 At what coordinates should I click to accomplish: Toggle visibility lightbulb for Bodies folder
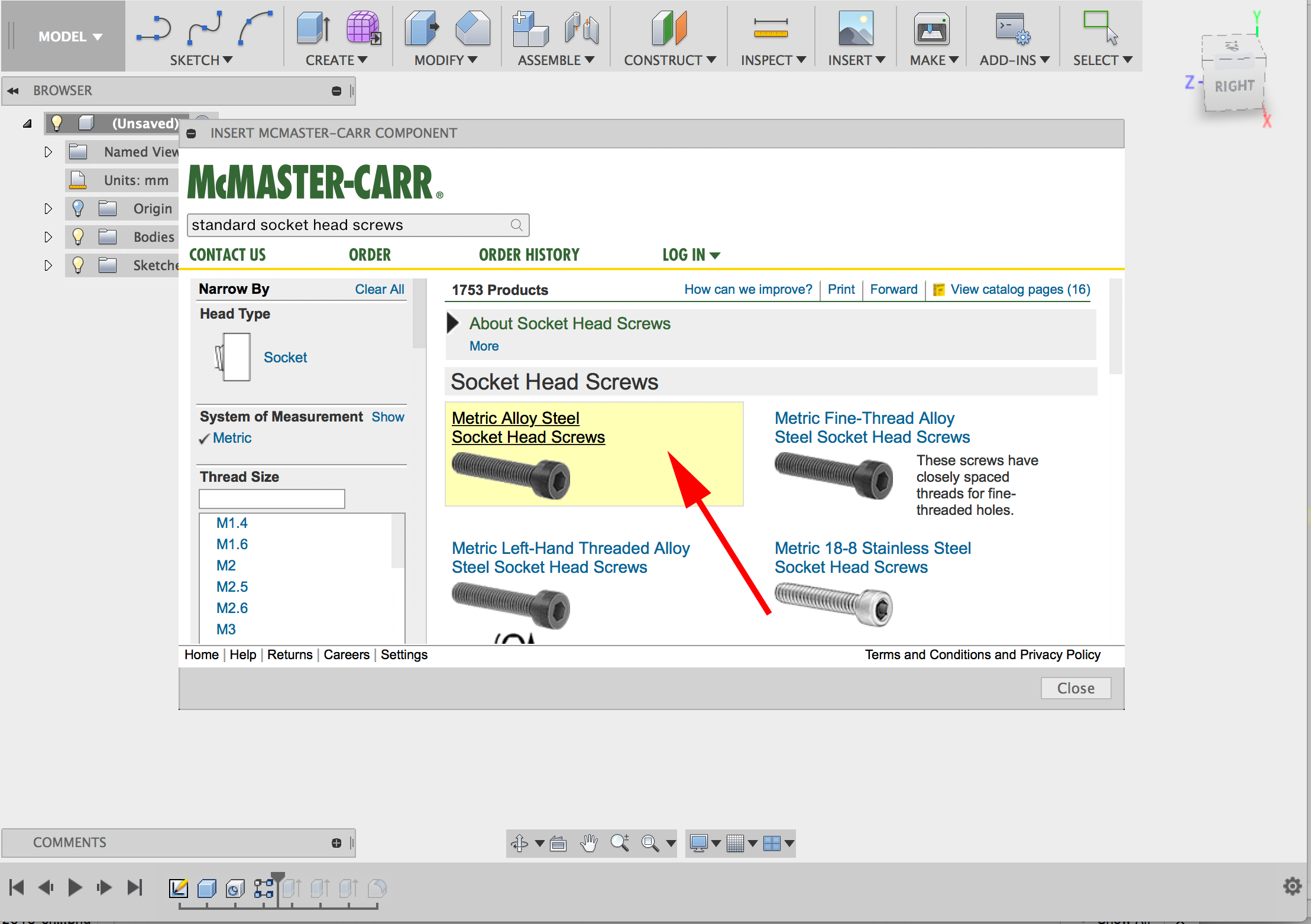coord(77,236)
